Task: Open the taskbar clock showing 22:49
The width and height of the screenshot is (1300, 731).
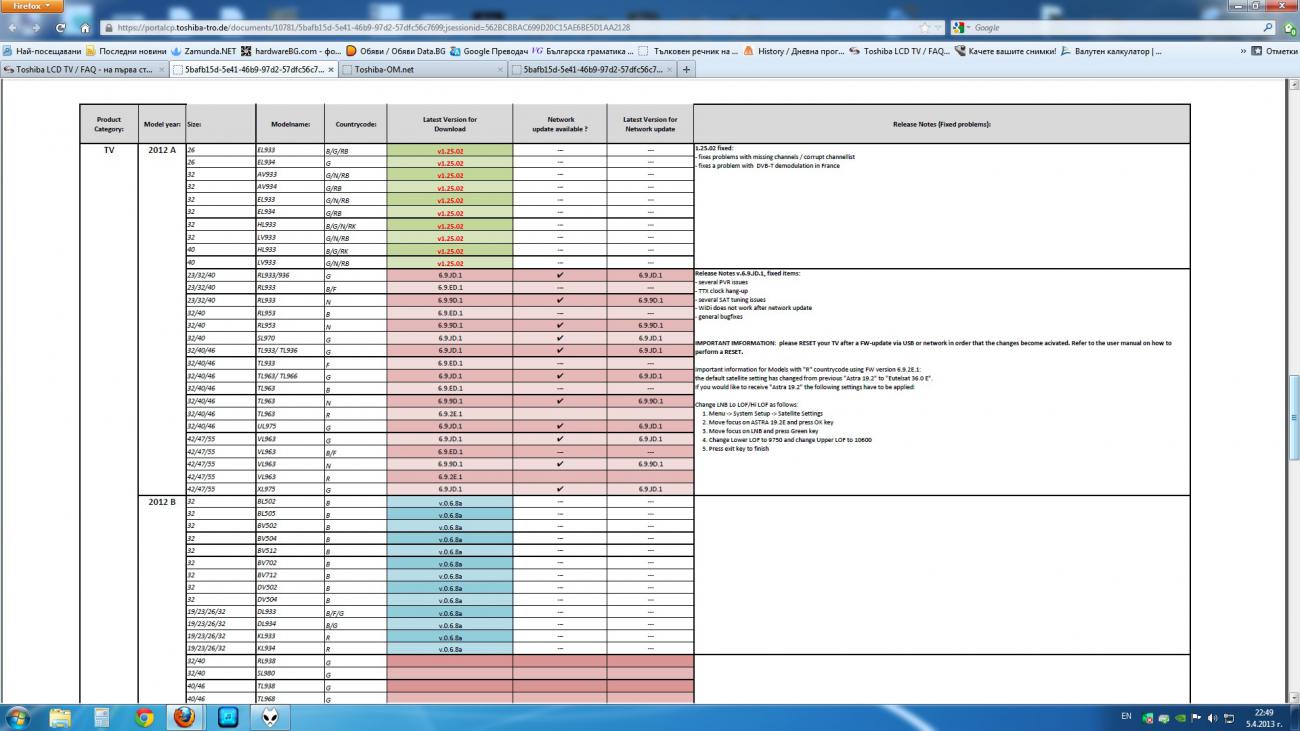Action: 1266,717
